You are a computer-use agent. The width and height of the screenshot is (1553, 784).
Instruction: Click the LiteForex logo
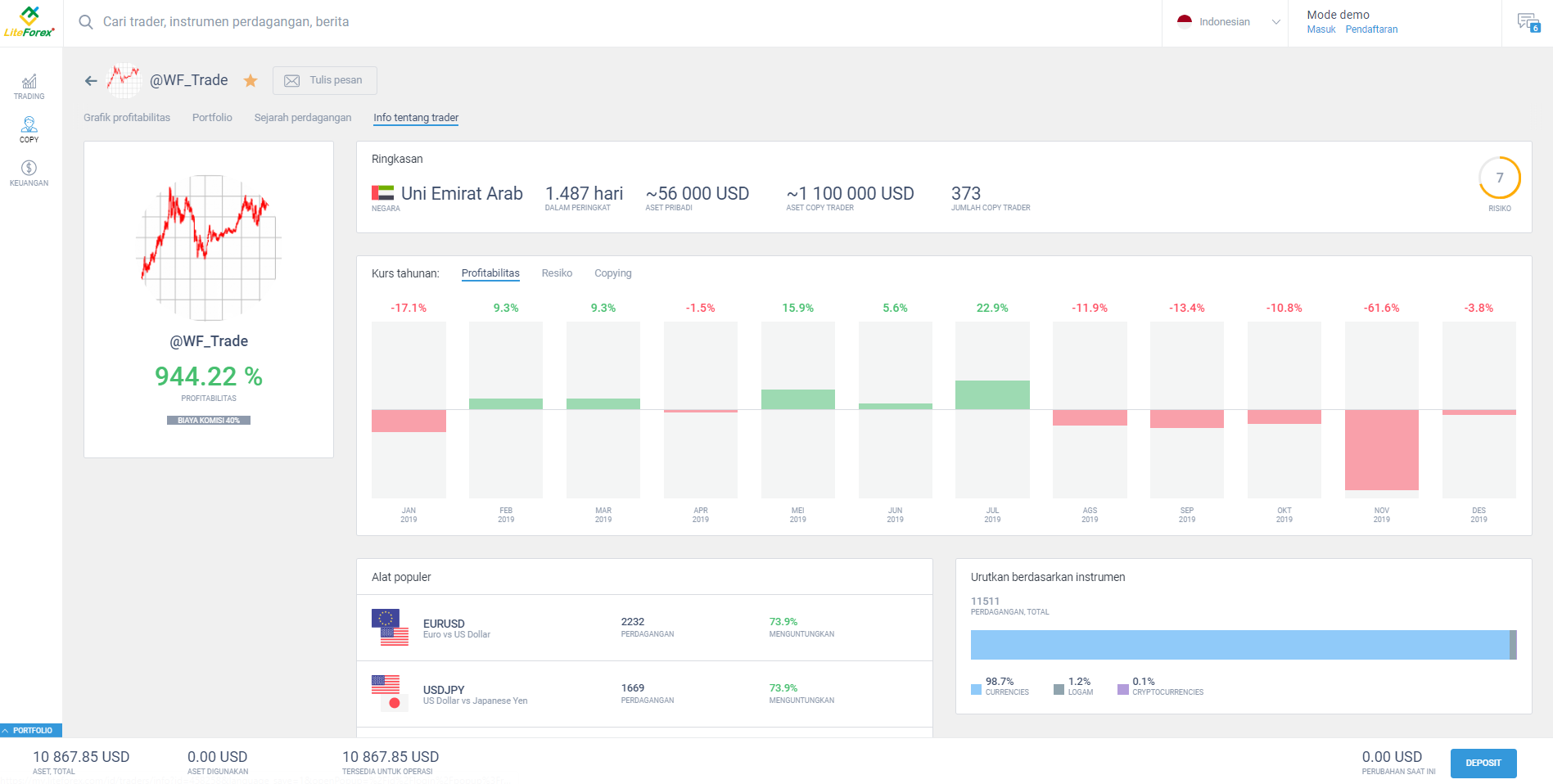coord(31,22)
